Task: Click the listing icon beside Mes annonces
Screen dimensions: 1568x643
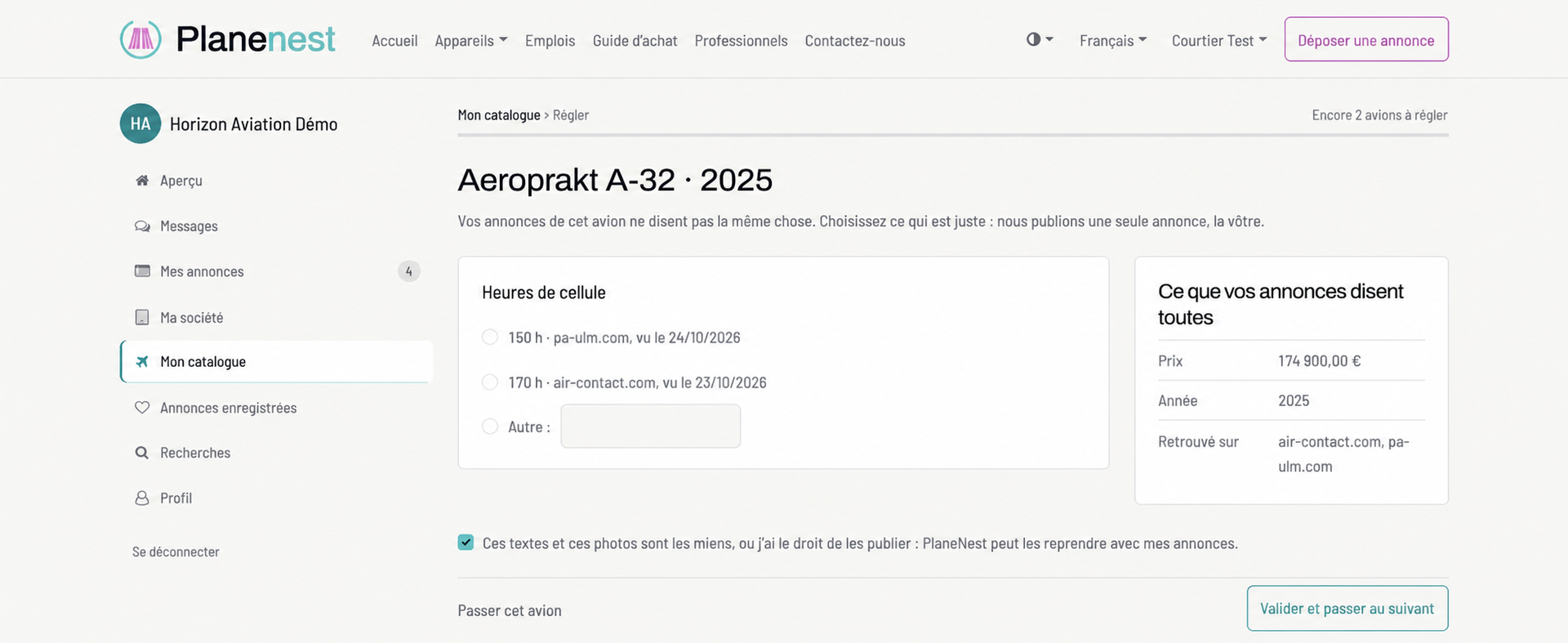Action: (x=142, y=271)
